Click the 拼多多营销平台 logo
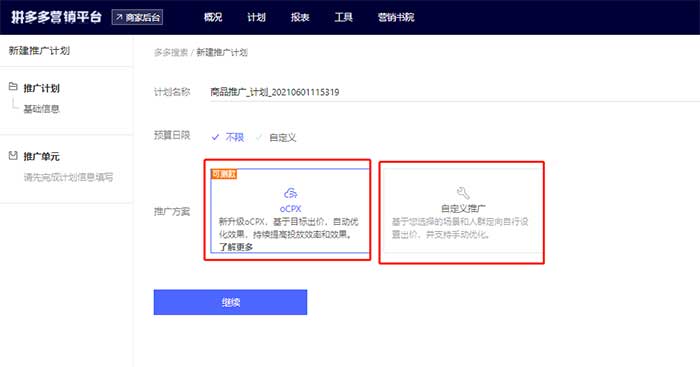This screenshot has width=700, height=367. [x=56, y=17]
